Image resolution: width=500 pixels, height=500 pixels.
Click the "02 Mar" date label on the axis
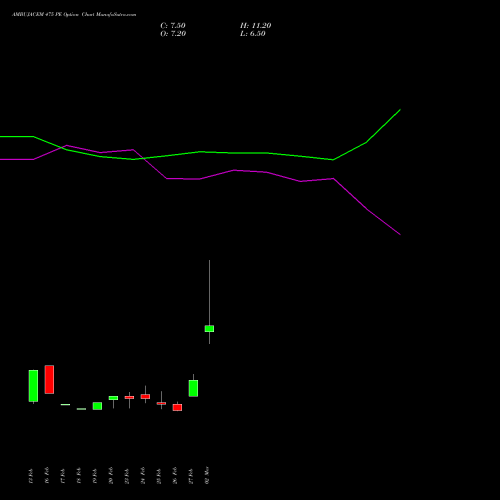tap(207, 475)
